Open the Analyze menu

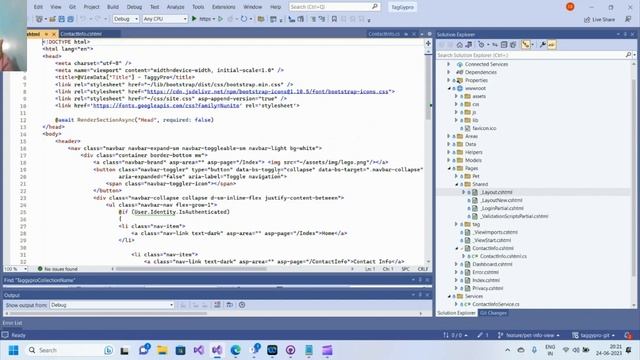pos(176,7)
